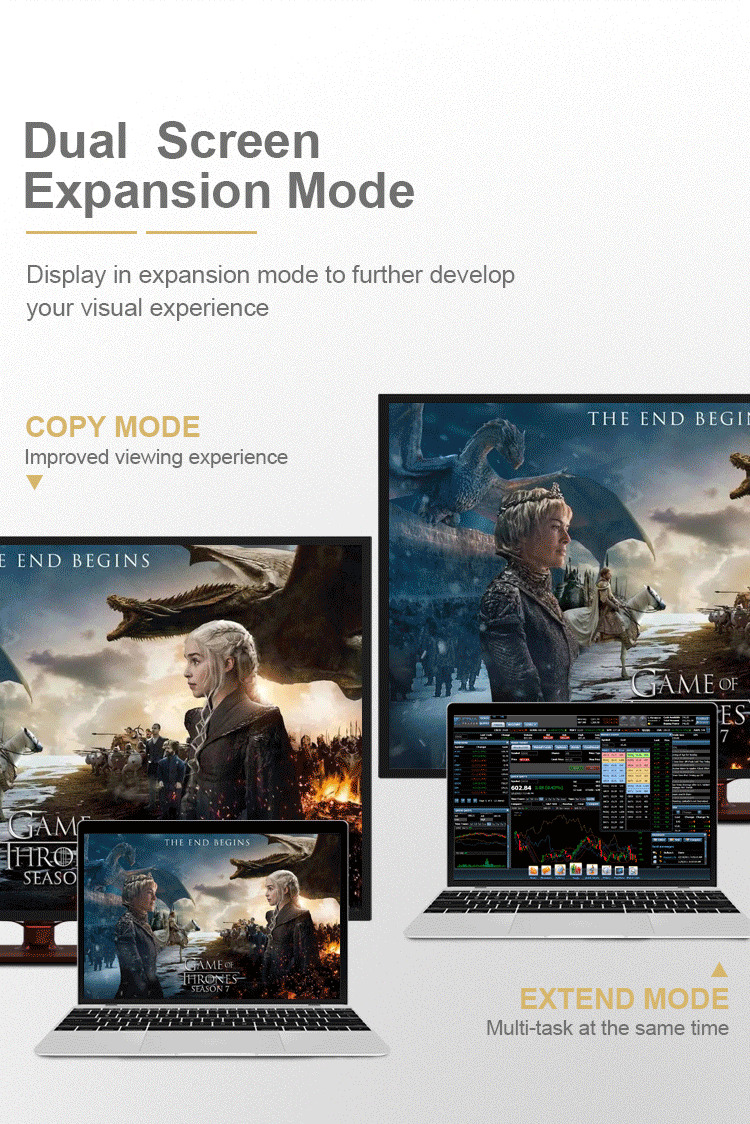
Task: Click the "Display in expansion mode" description text
Action: click(x=270, y=291)
